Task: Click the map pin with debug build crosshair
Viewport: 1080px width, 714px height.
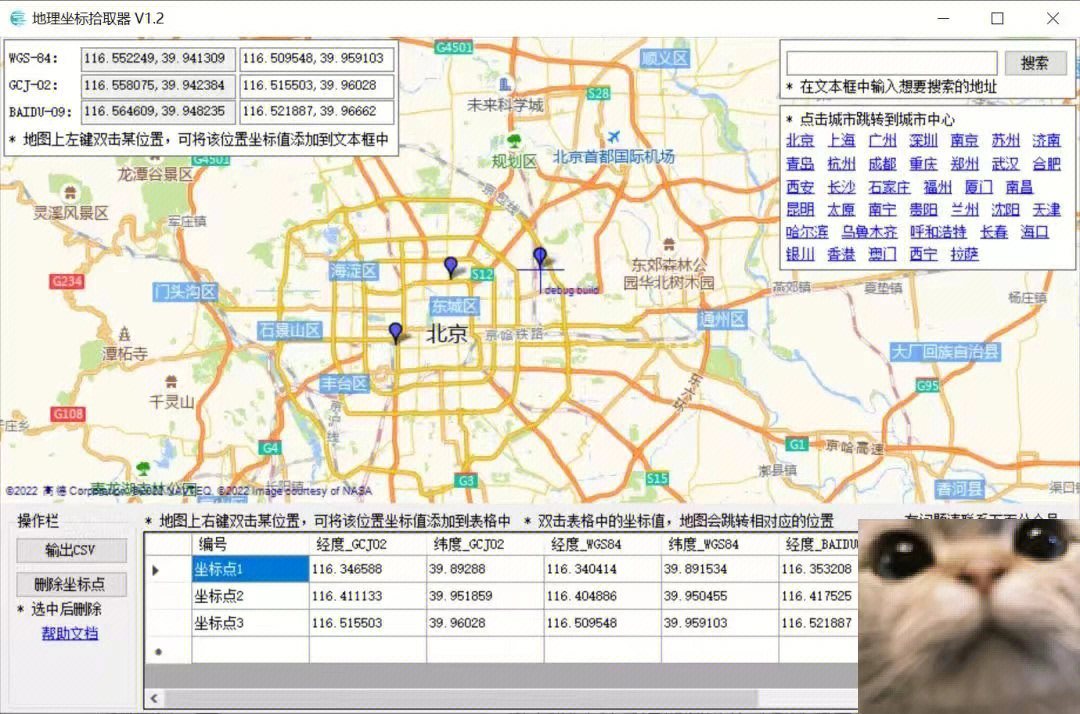Action: point(540,259)
